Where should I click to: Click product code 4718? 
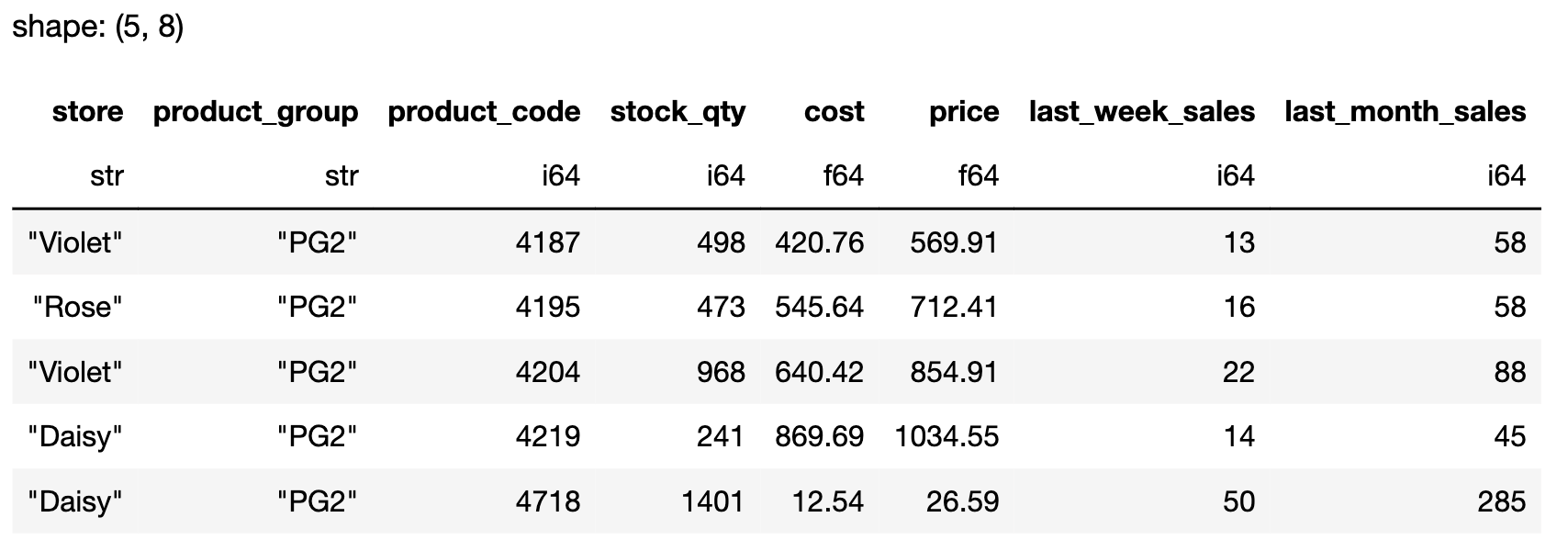[547, 501]
